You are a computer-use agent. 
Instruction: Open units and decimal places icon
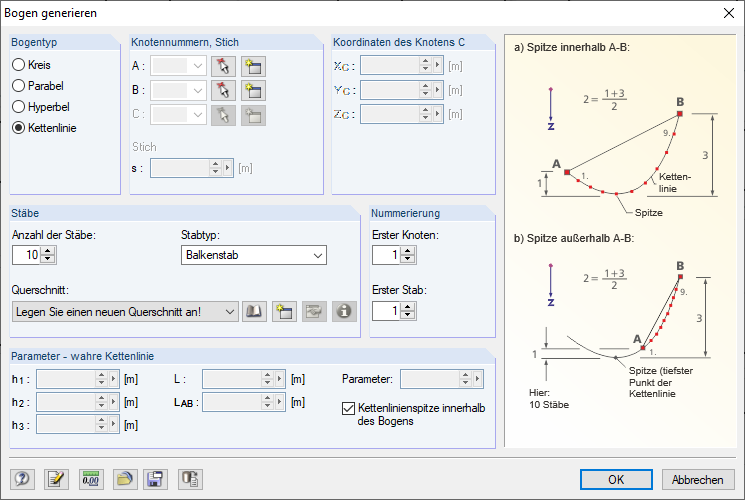coord(91,479)
